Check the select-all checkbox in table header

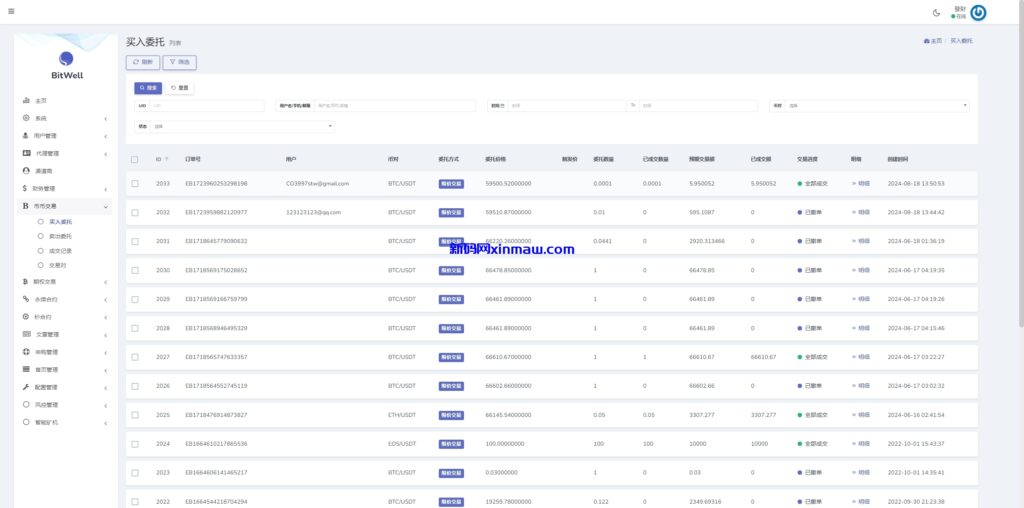[135, 159]
